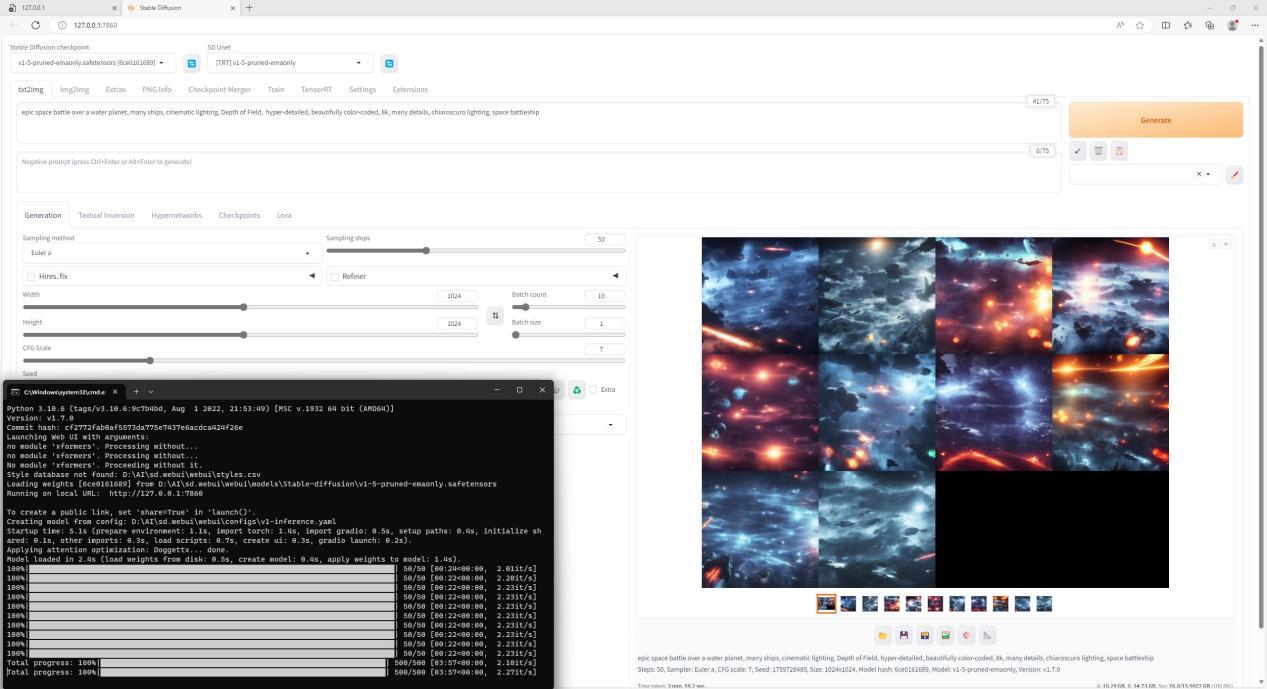
Task: Click the checkmark apply-prompt icon under Generate
Action: 1077,151
